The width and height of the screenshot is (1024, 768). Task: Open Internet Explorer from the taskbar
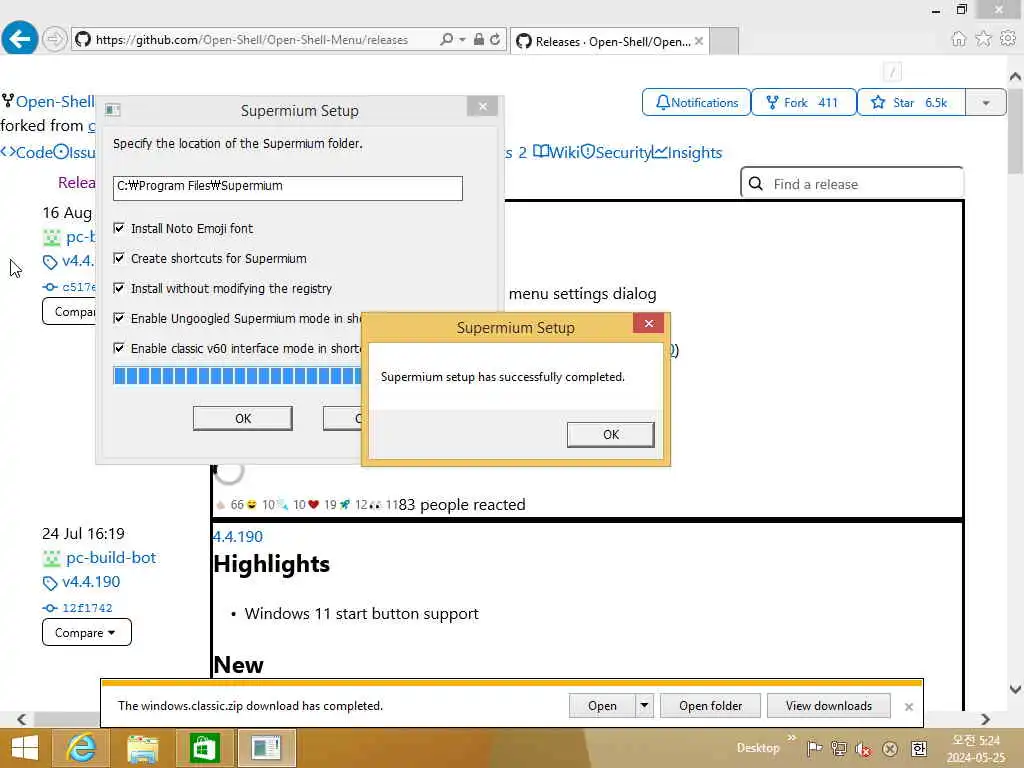[x=82, y=748]
